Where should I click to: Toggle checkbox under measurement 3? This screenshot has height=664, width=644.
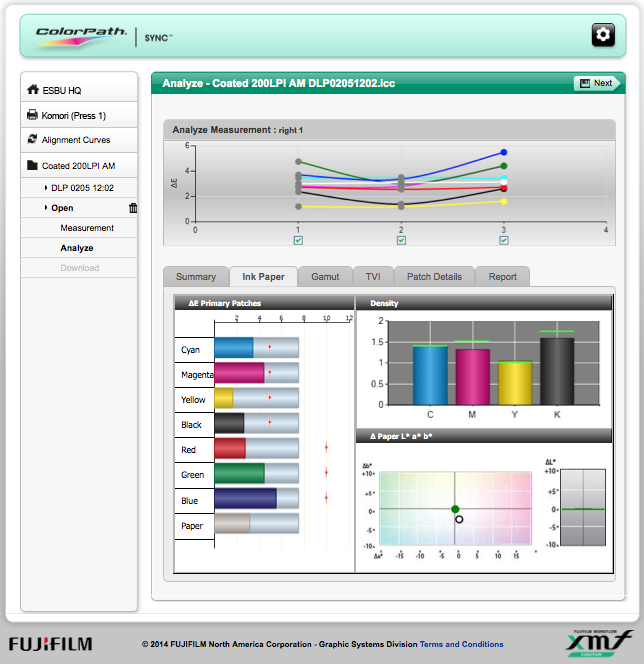(504, 240)
